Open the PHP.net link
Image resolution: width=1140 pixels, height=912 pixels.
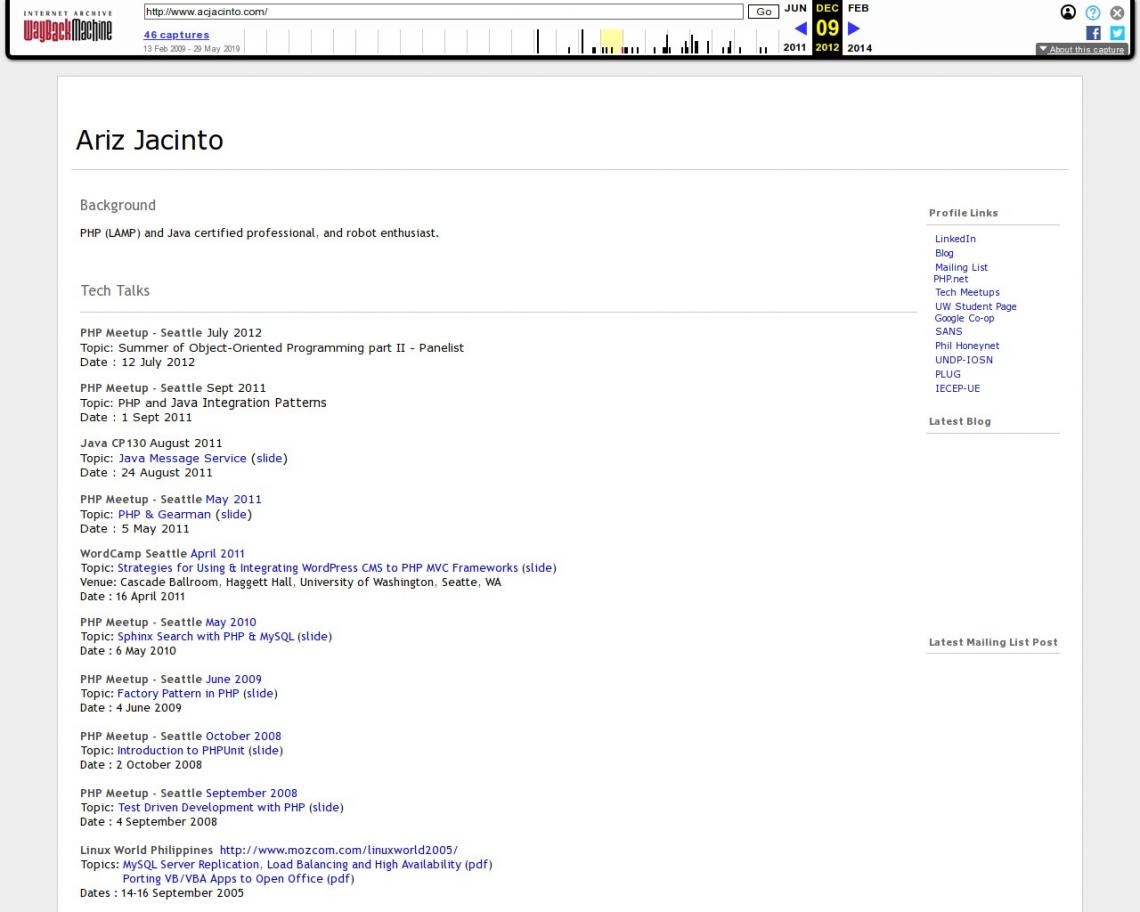(951, 279)
